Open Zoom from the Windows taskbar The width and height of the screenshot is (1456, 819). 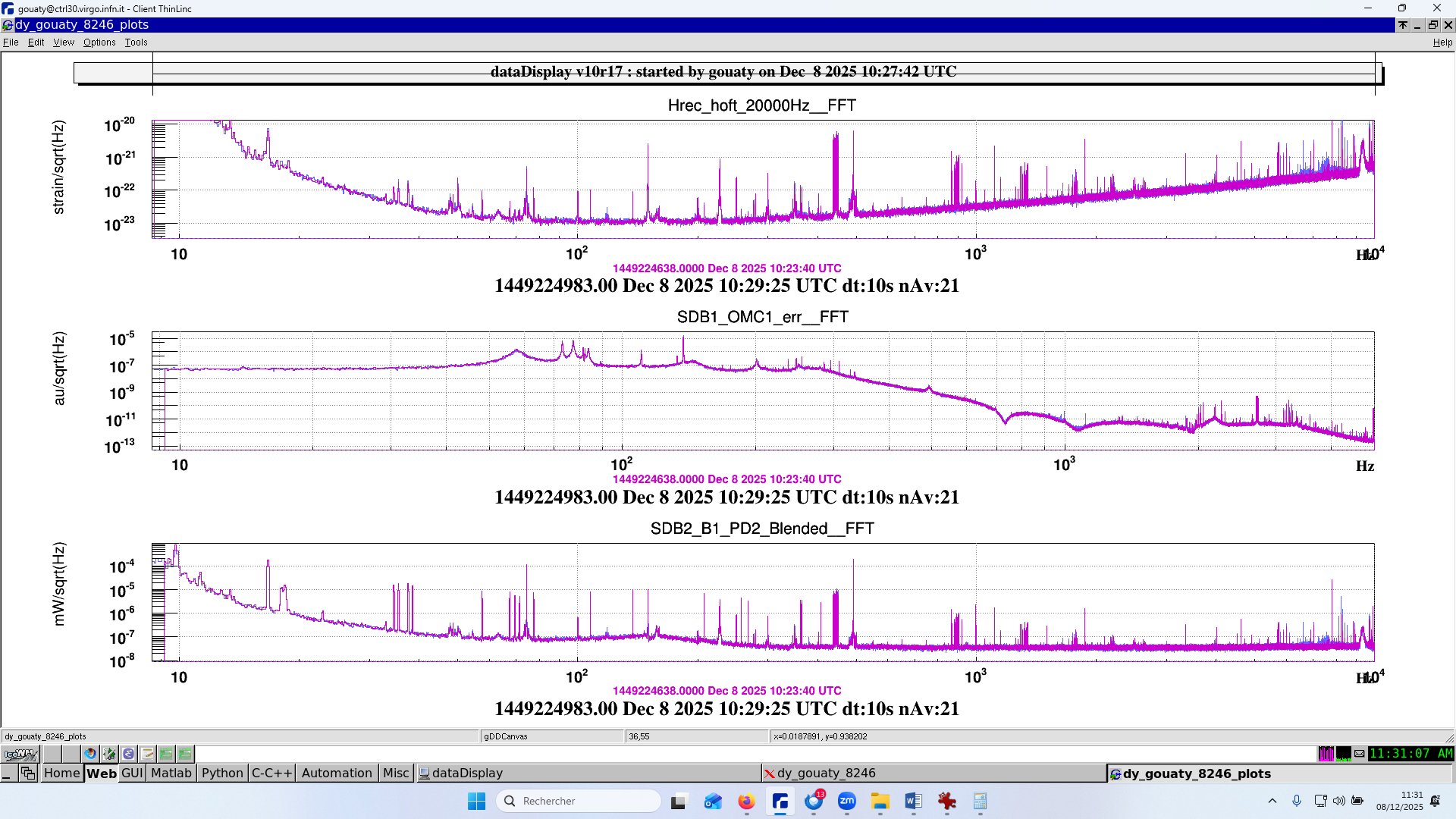[846, 801]
